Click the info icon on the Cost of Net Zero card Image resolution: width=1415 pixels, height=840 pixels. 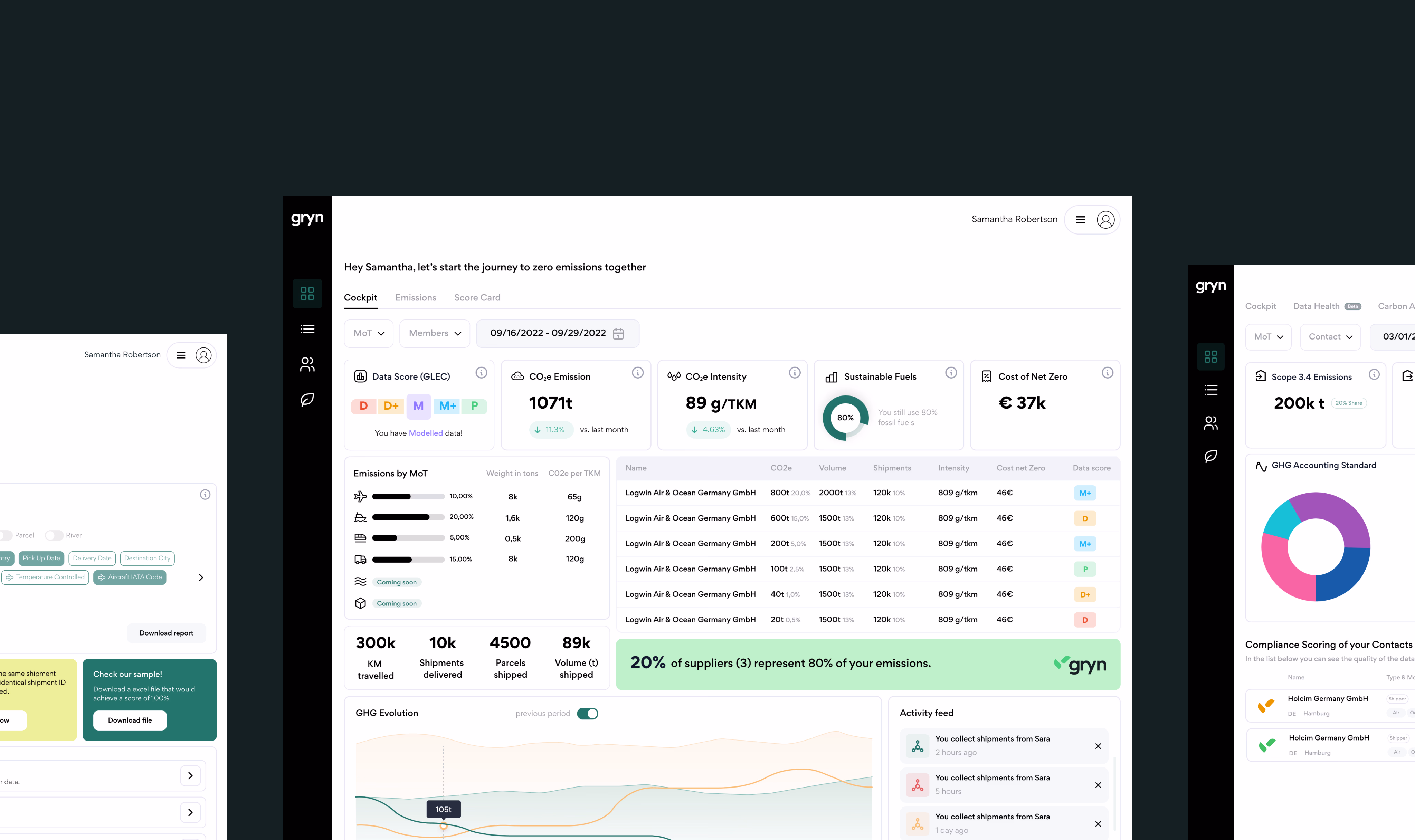(x=1107, y=372)
